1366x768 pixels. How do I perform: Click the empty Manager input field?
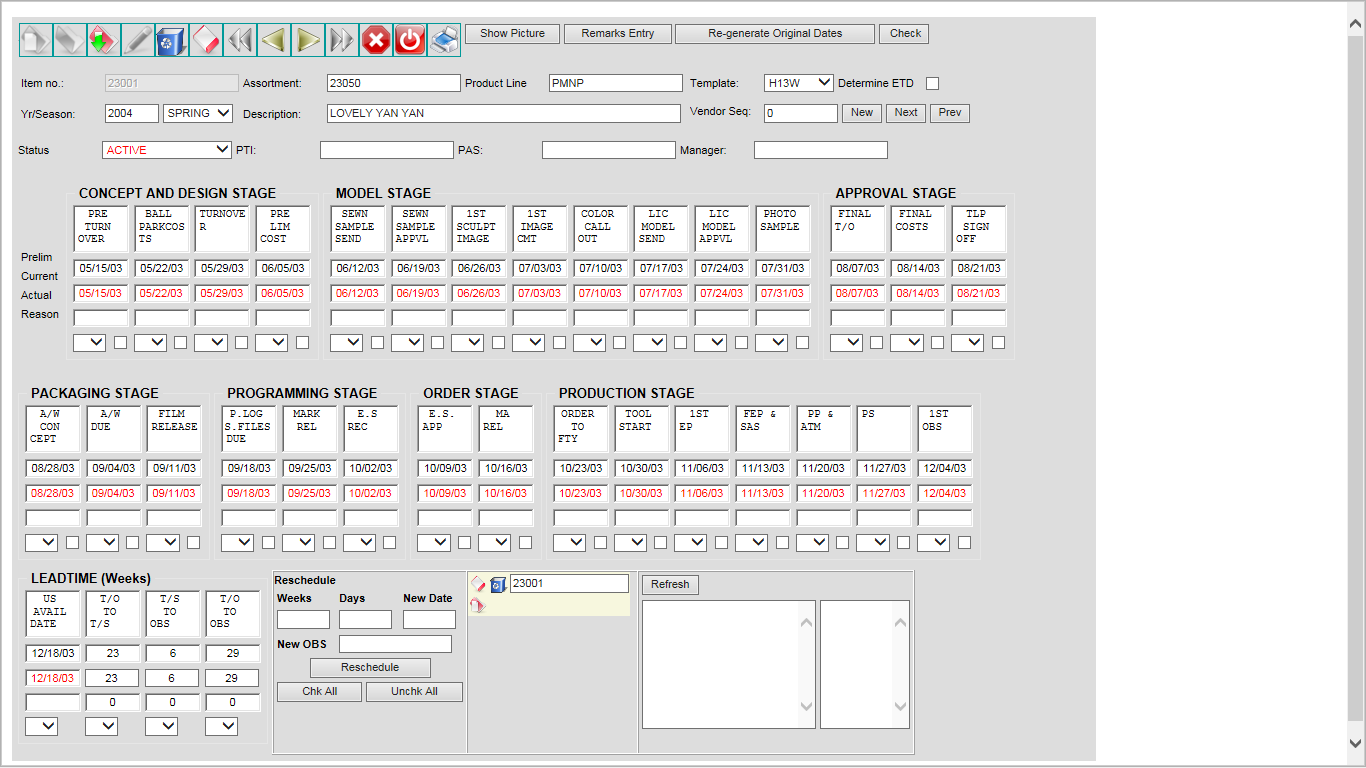click(820, 150)
